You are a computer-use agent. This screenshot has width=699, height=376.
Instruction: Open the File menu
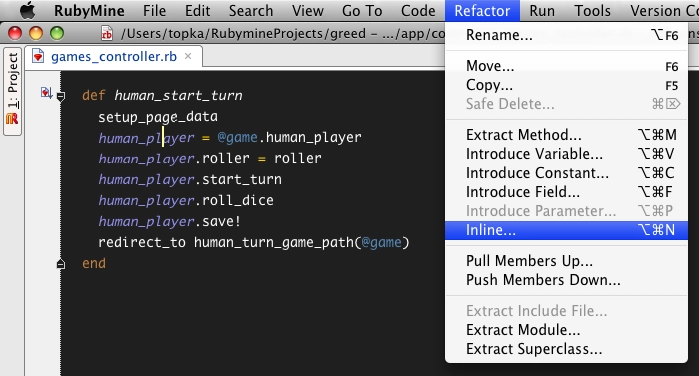click(154, 11)
